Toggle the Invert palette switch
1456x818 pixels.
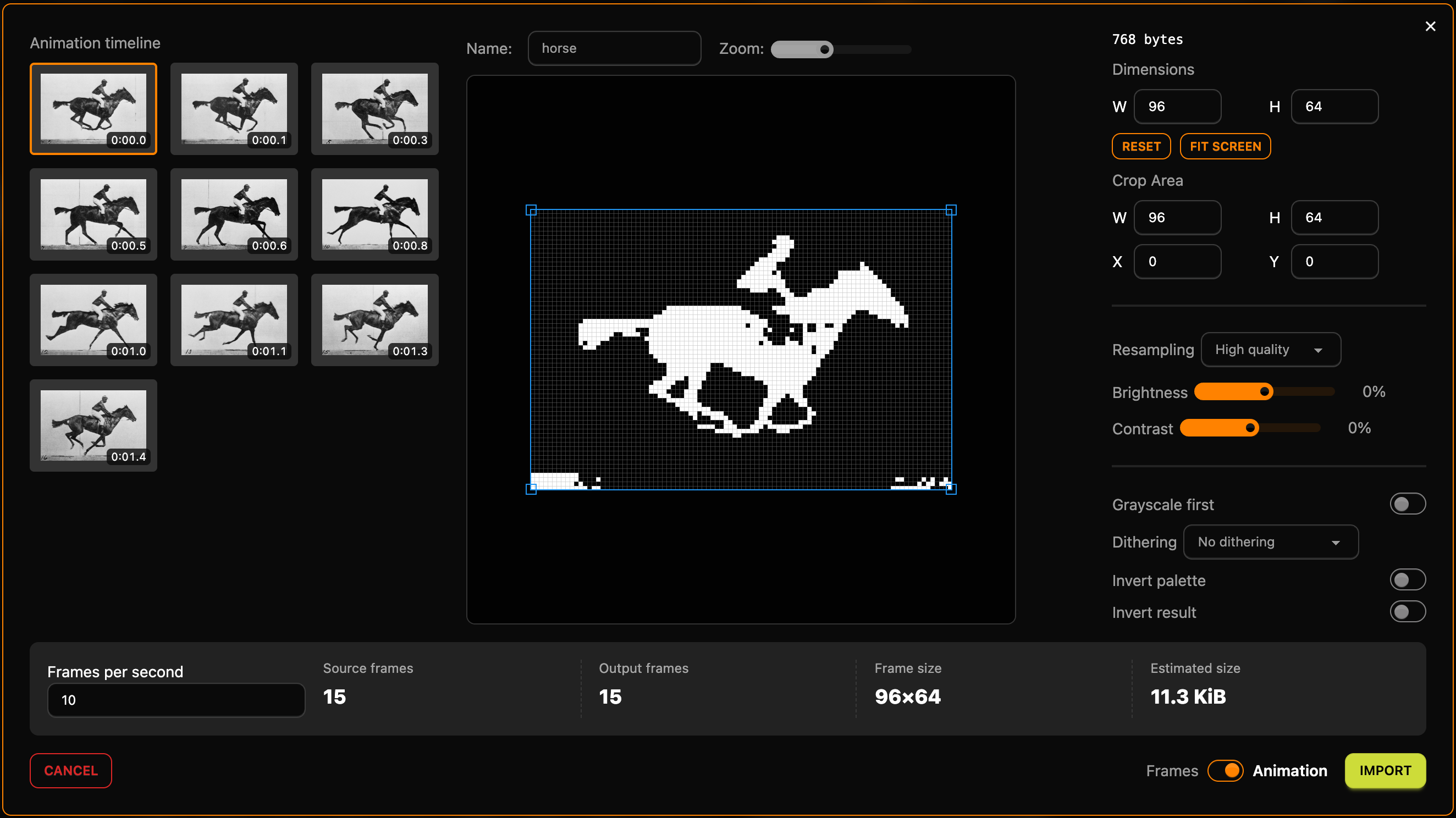1408,579
